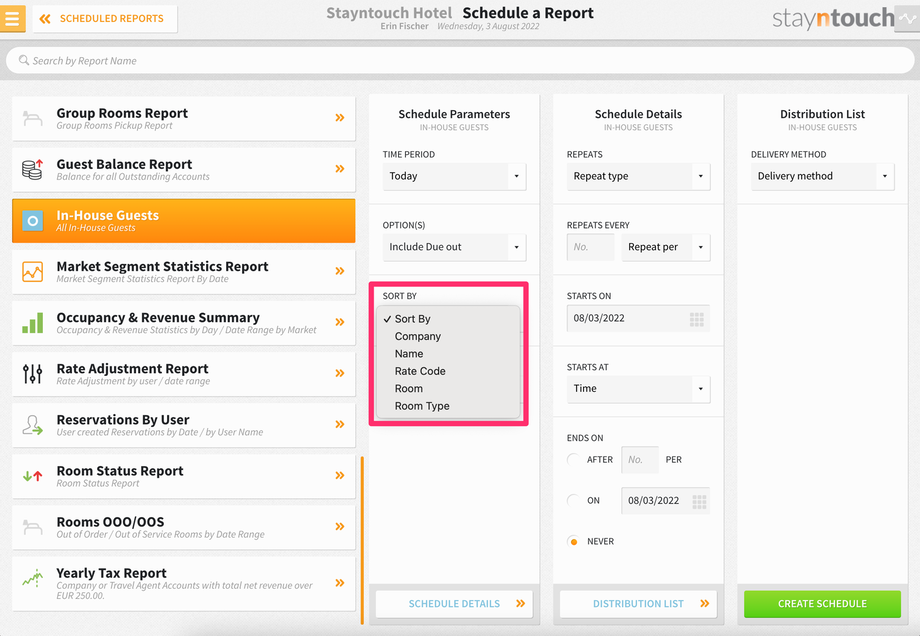This screenshot has height=636, width=920.
Task: Open the Starts On calendar picker icon
Action: point(696,319)
